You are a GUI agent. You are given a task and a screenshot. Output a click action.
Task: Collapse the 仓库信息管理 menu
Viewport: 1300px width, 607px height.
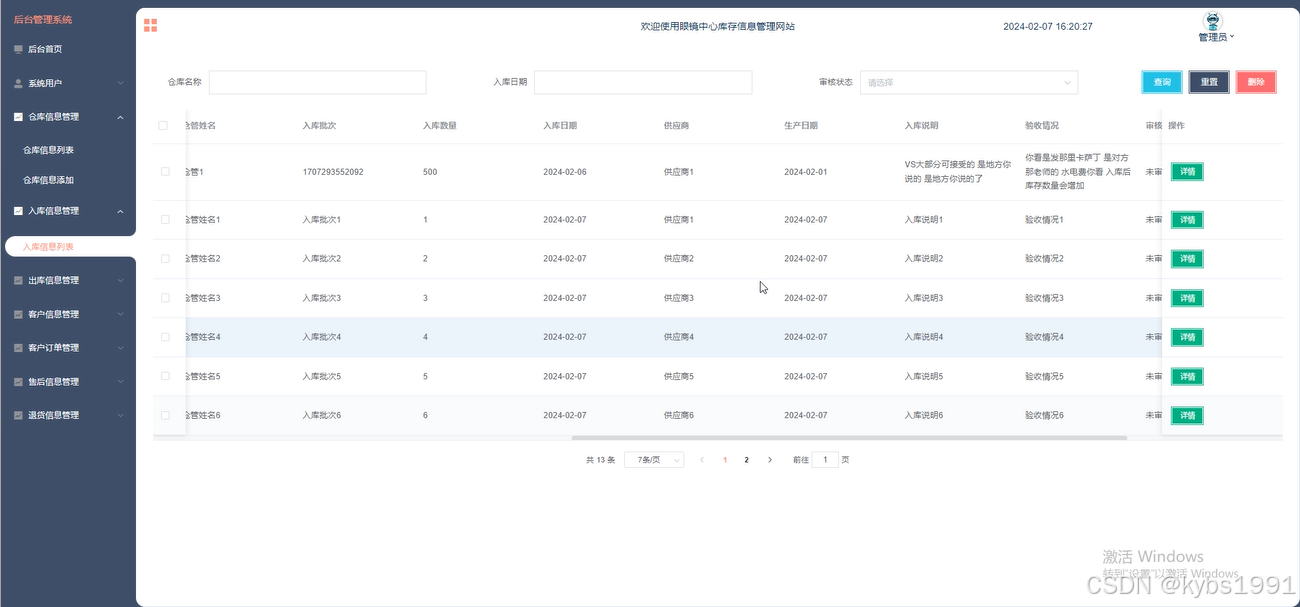click(121, 117)
